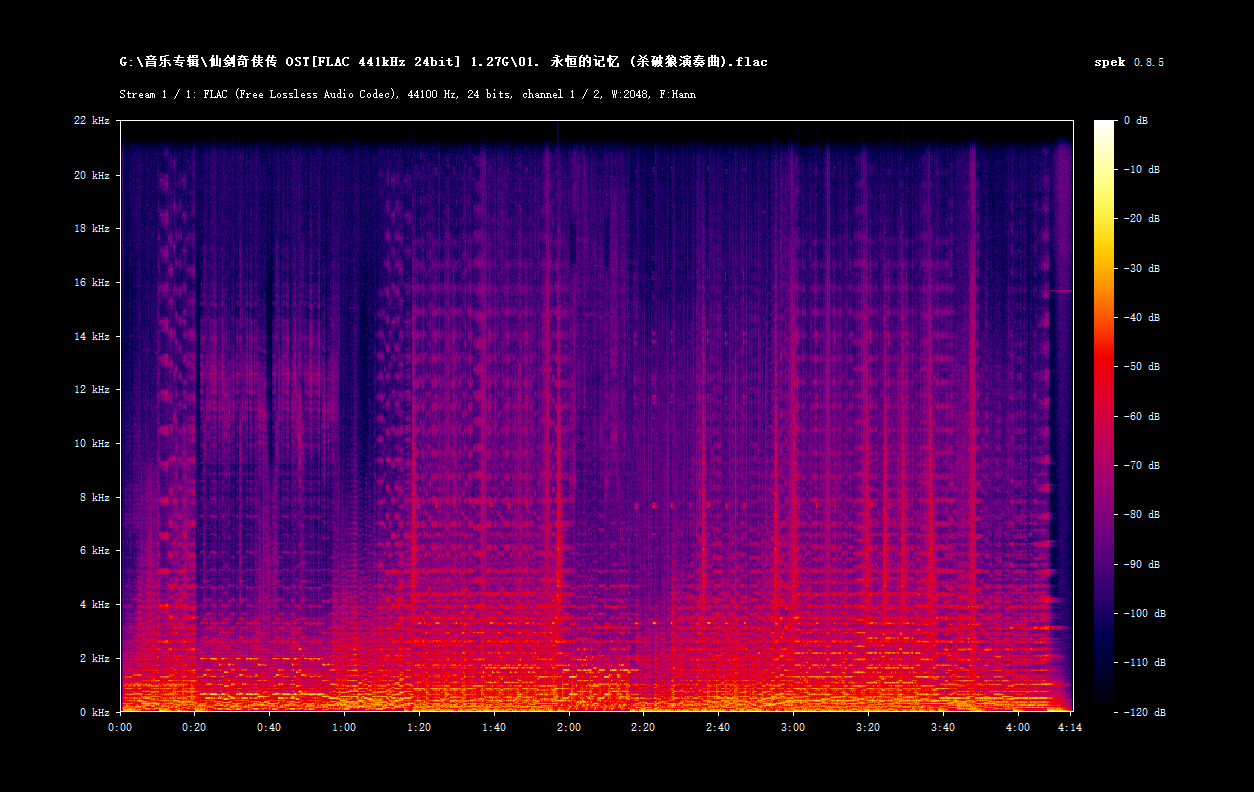Click the 18 kHz frequency axis label
The width and height of the screenshot is (1254, 792).
pos(93,228)
